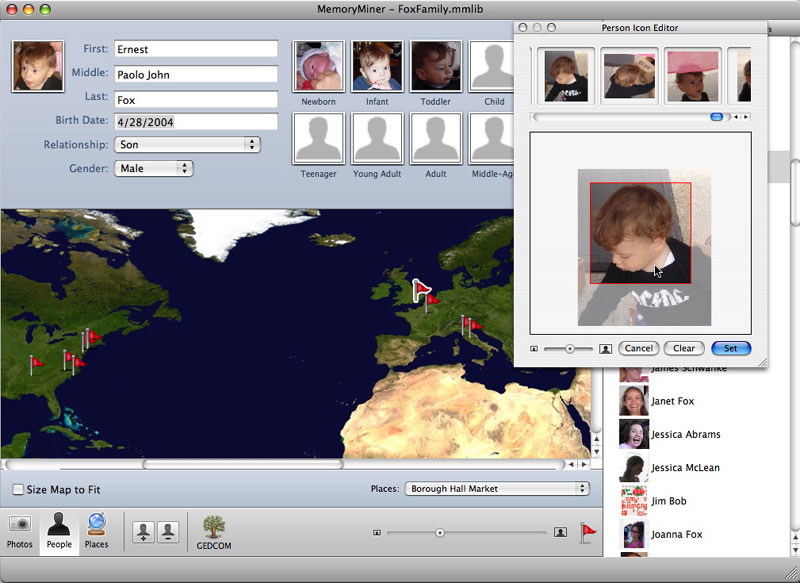Select Janet Fox in the people list
Viewport: 800px width, 583px height.
click(x=671, y=401)
